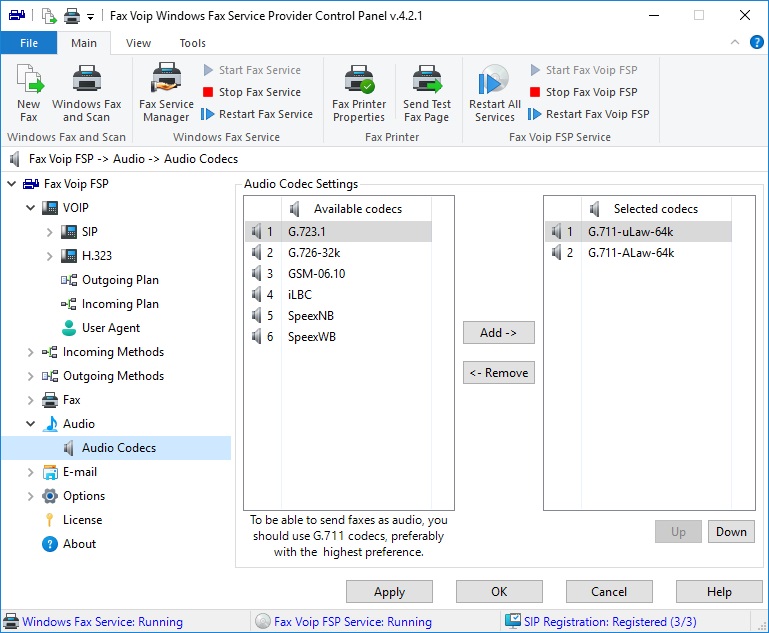
Task: Click Restart Fax Service
Action: (257, 114)
